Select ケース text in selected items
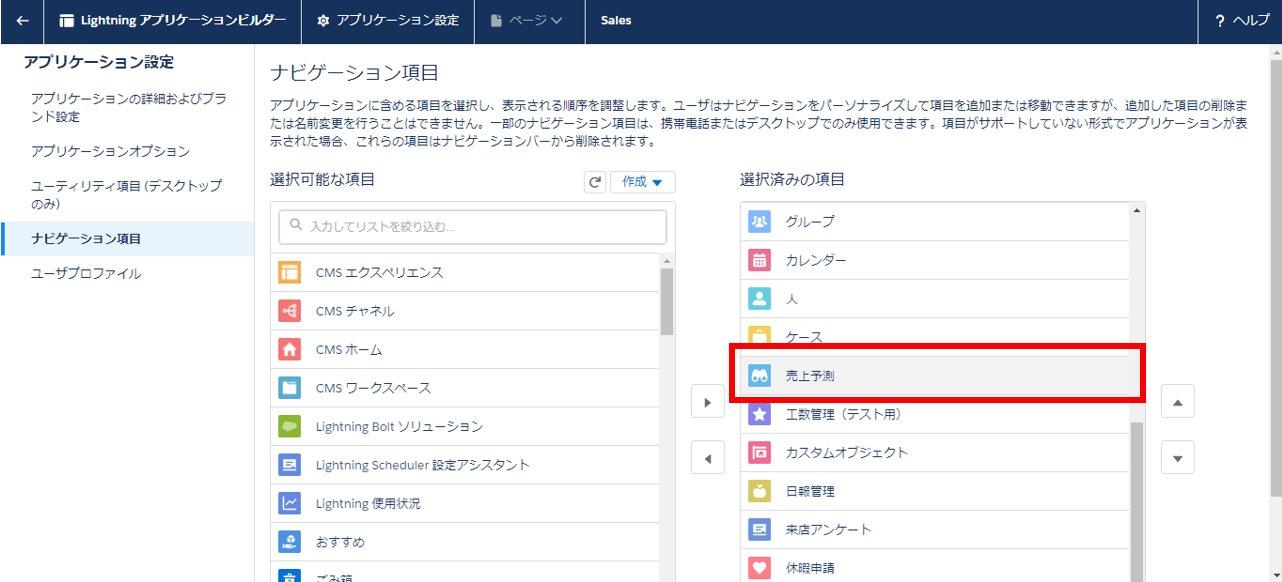Image resolution: width=1282 pixels, height=582 pixels. coord(804,337)
